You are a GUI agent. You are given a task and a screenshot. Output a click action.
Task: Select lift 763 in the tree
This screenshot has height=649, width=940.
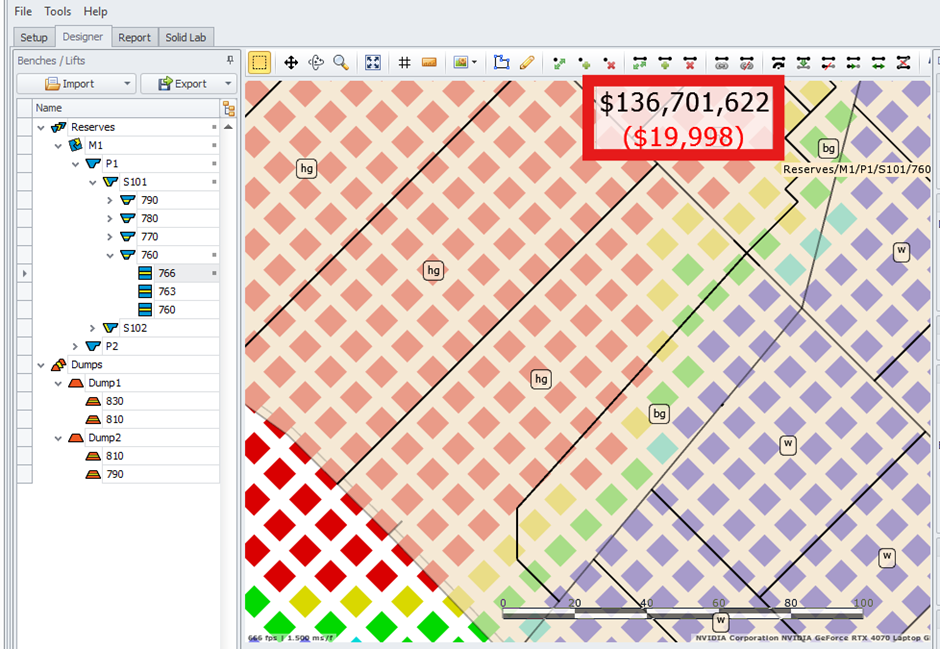166,291
